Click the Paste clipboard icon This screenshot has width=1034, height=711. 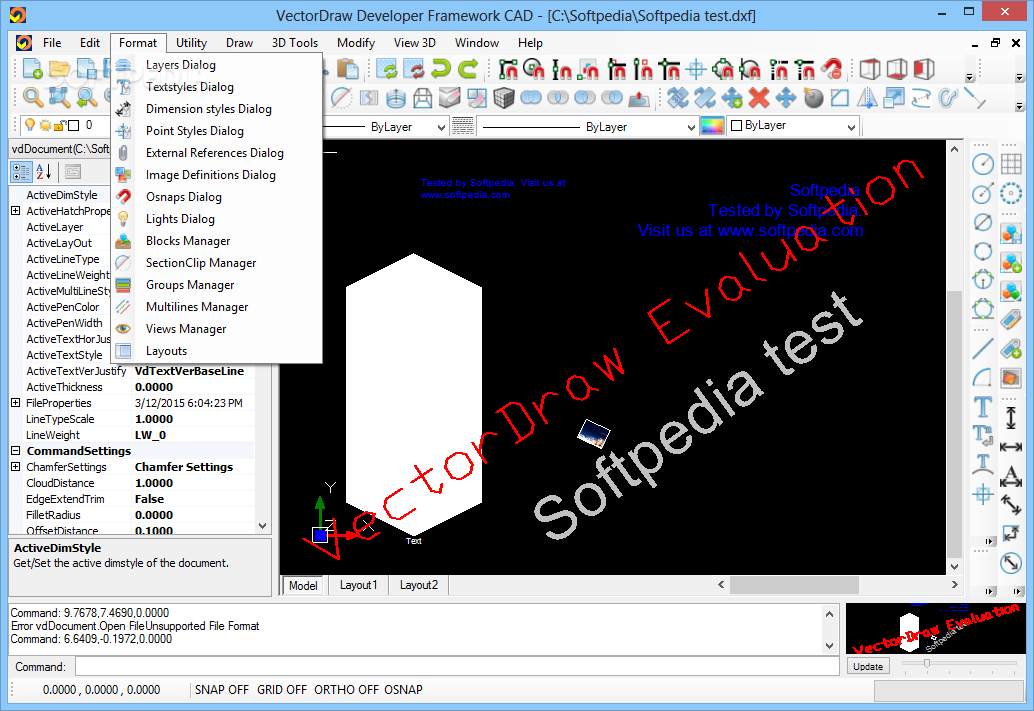coord(348,69)
